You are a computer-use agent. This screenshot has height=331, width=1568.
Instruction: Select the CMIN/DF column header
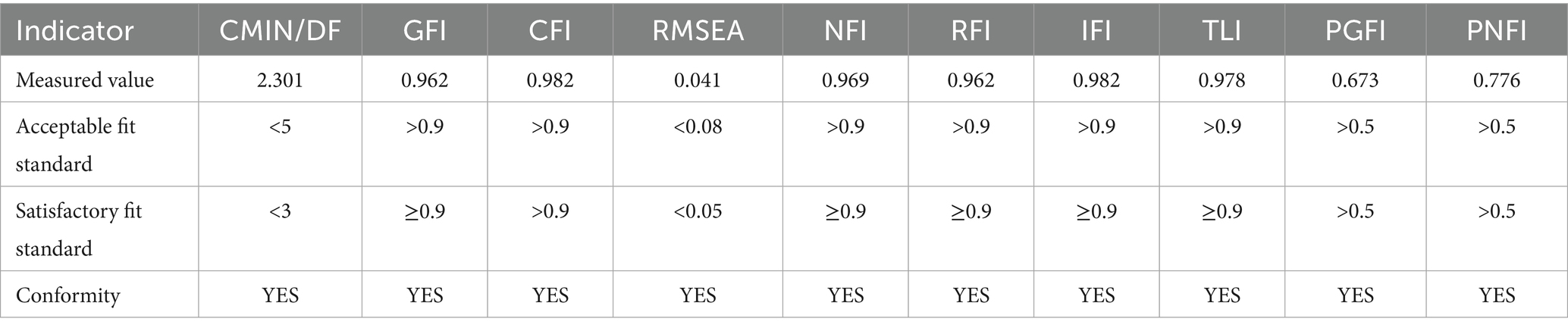[x=280, y=31]
